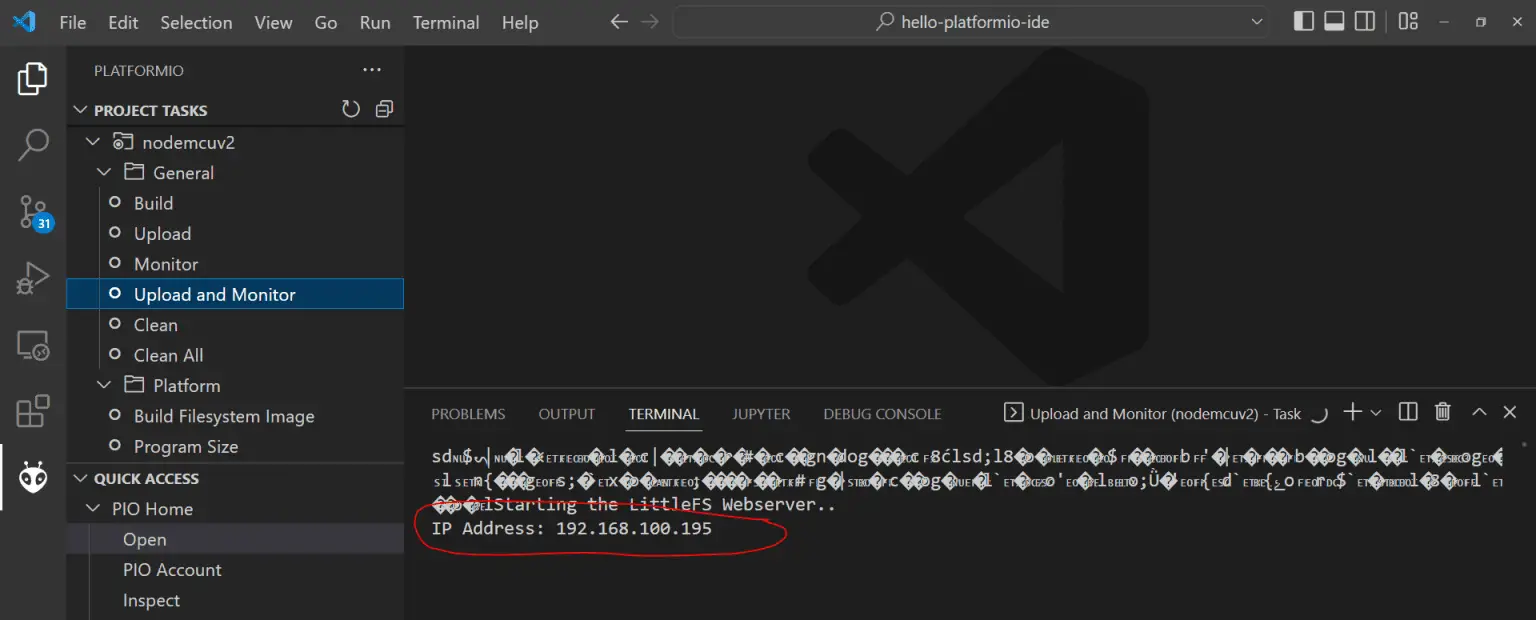Switch to the Debug Console tab
Screen dimensions: 1536x620
click(882, 414)
